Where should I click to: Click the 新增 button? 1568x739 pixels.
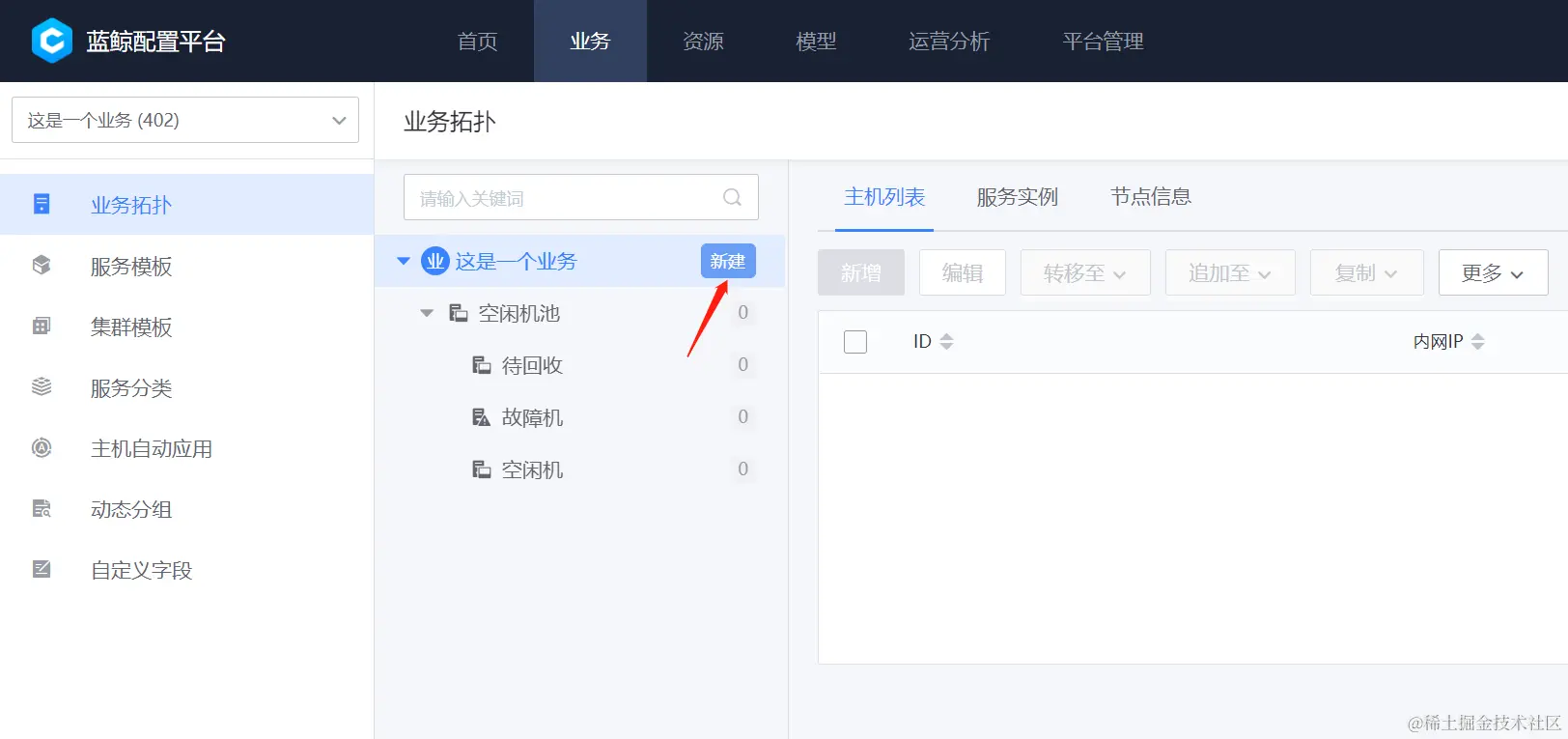861,272
